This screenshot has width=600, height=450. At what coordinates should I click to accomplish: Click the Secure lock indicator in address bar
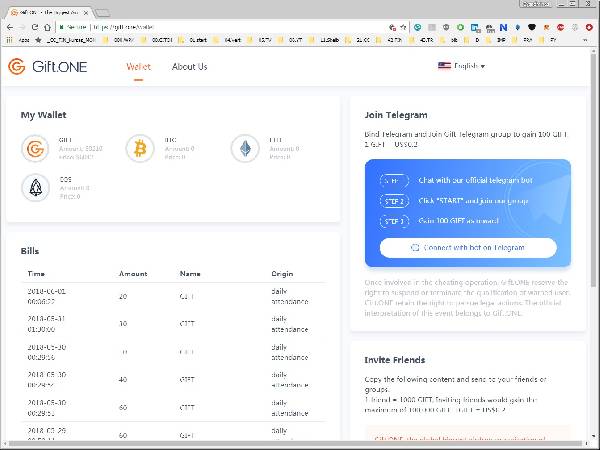(73, 27)
